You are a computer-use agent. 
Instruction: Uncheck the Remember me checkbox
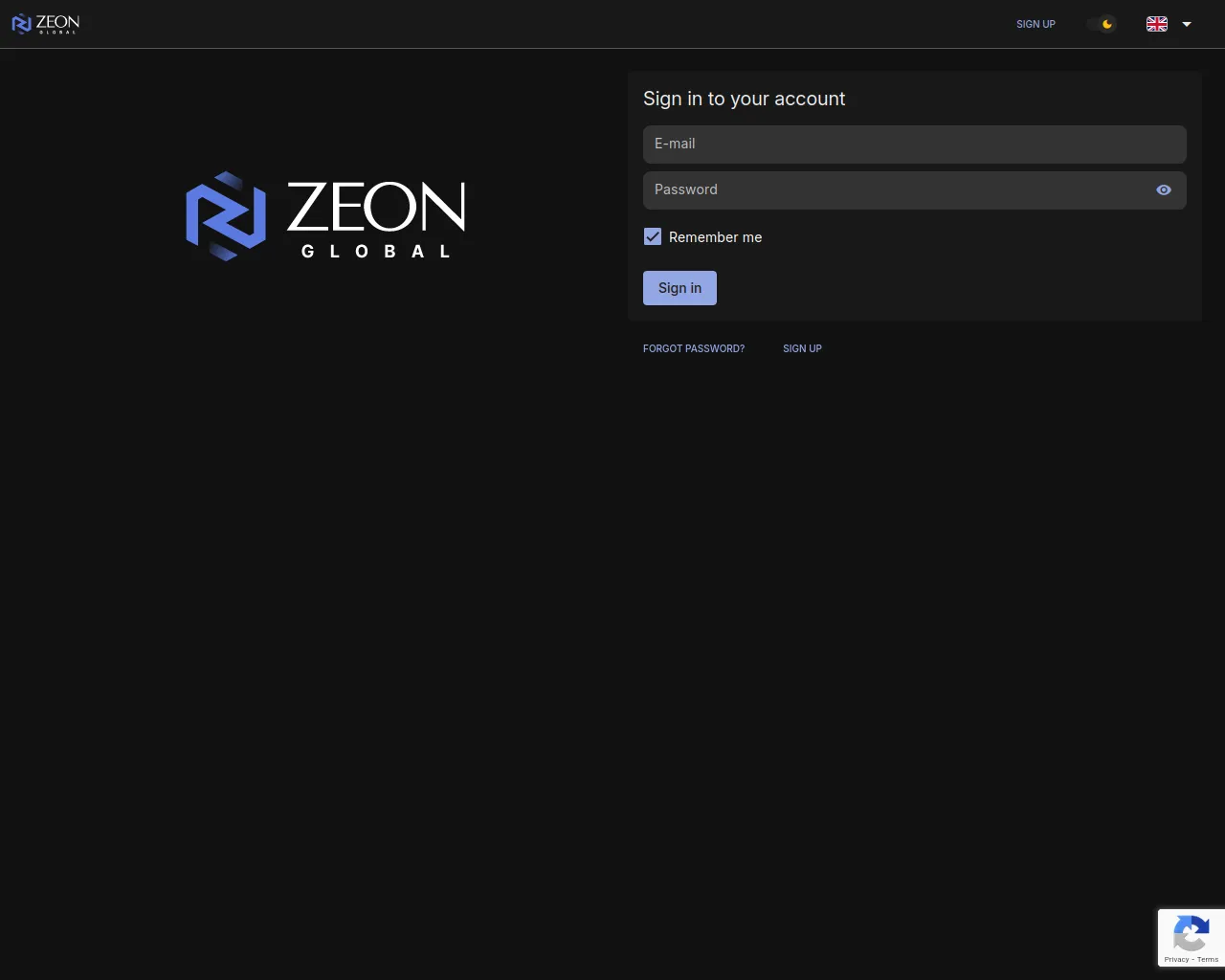pos(653,236)
